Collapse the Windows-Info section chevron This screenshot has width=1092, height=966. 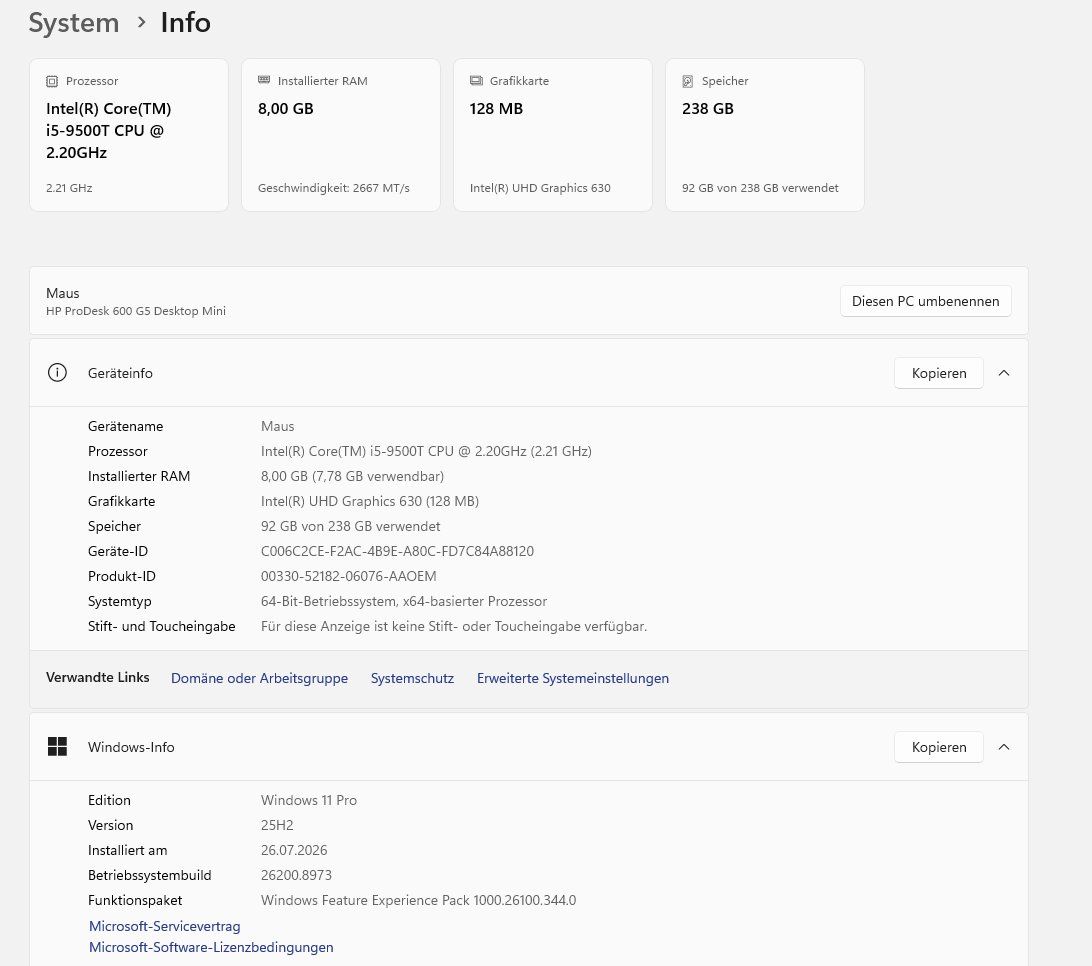coord(1004,747)
